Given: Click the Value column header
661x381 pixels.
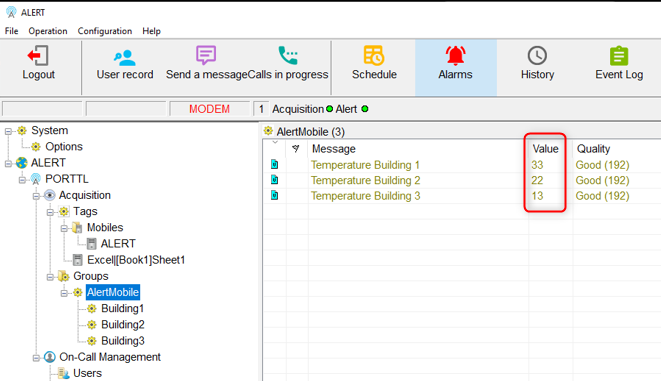Looking at the screenshot, I should (x=545, y=149).
